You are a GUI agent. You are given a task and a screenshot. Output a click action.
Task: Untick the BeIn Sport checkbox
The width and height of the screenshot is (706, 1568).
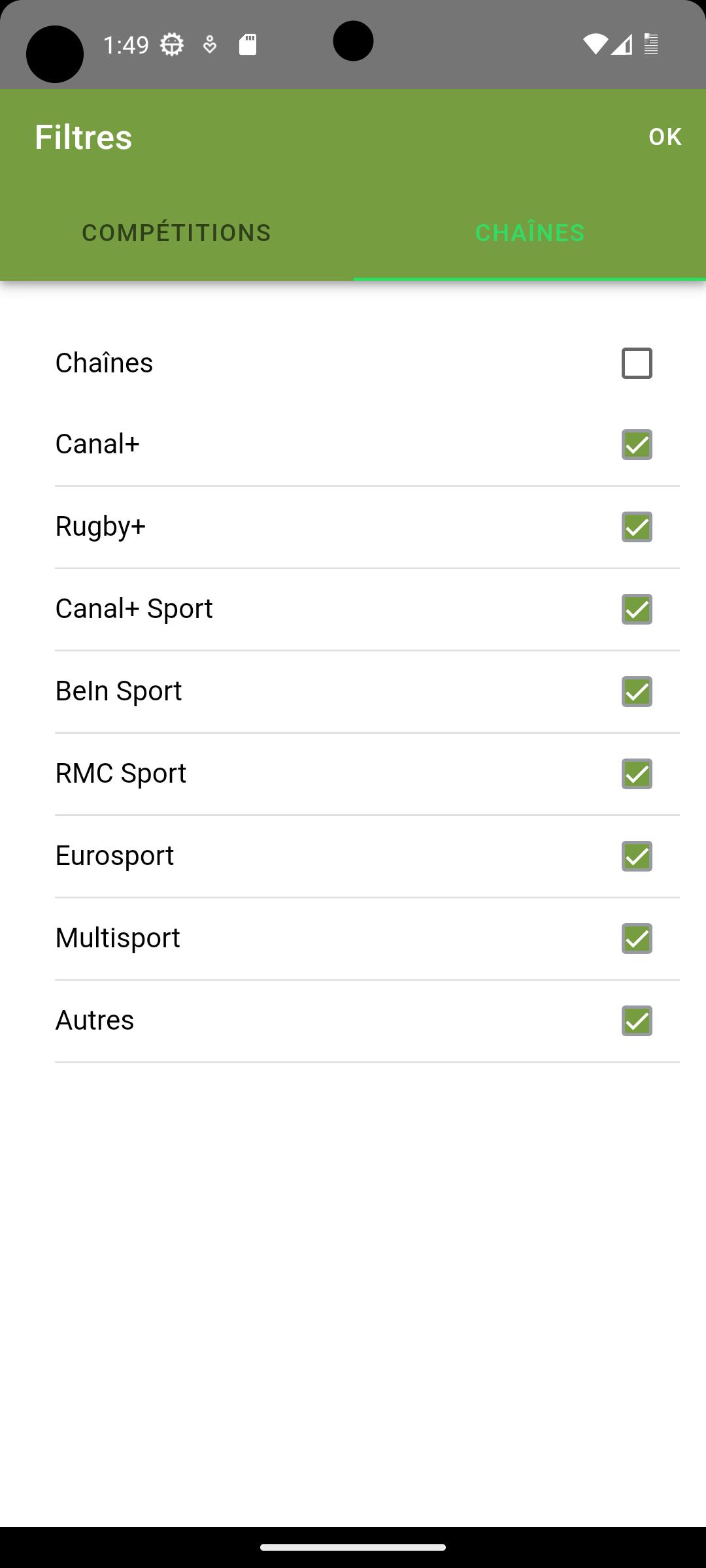click(637, 692)
